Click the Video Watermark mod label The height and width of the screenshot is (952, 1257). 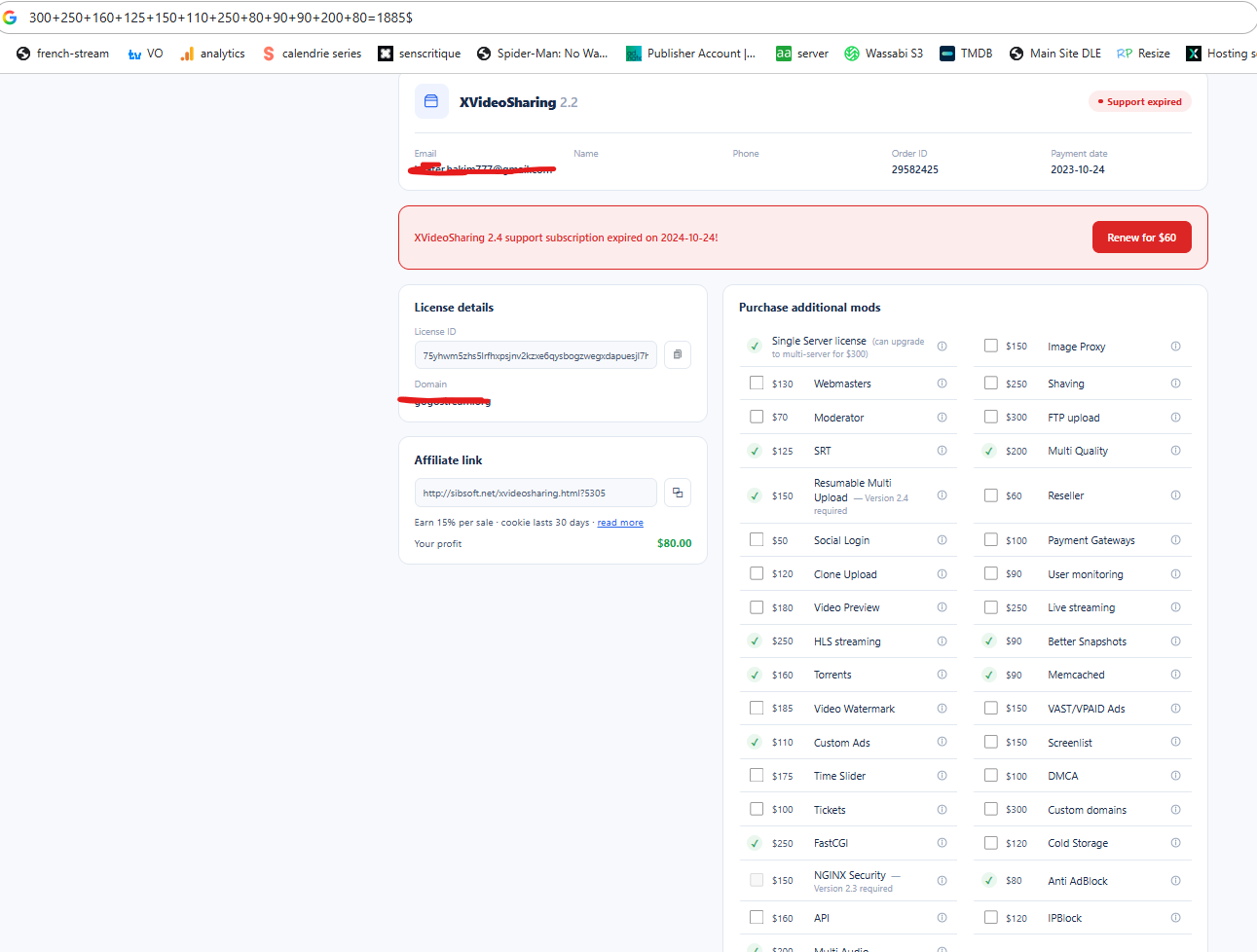[x=854, y=709]
